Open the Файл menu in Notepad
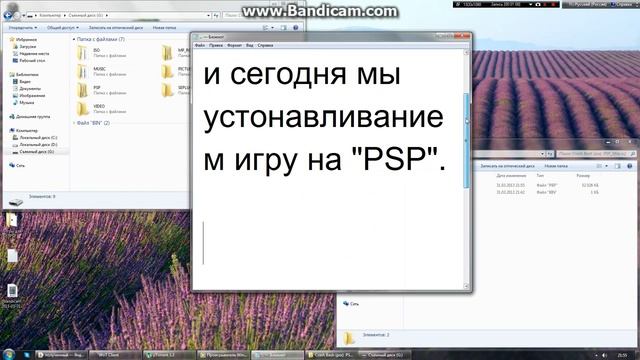 (x=200, y=45)
